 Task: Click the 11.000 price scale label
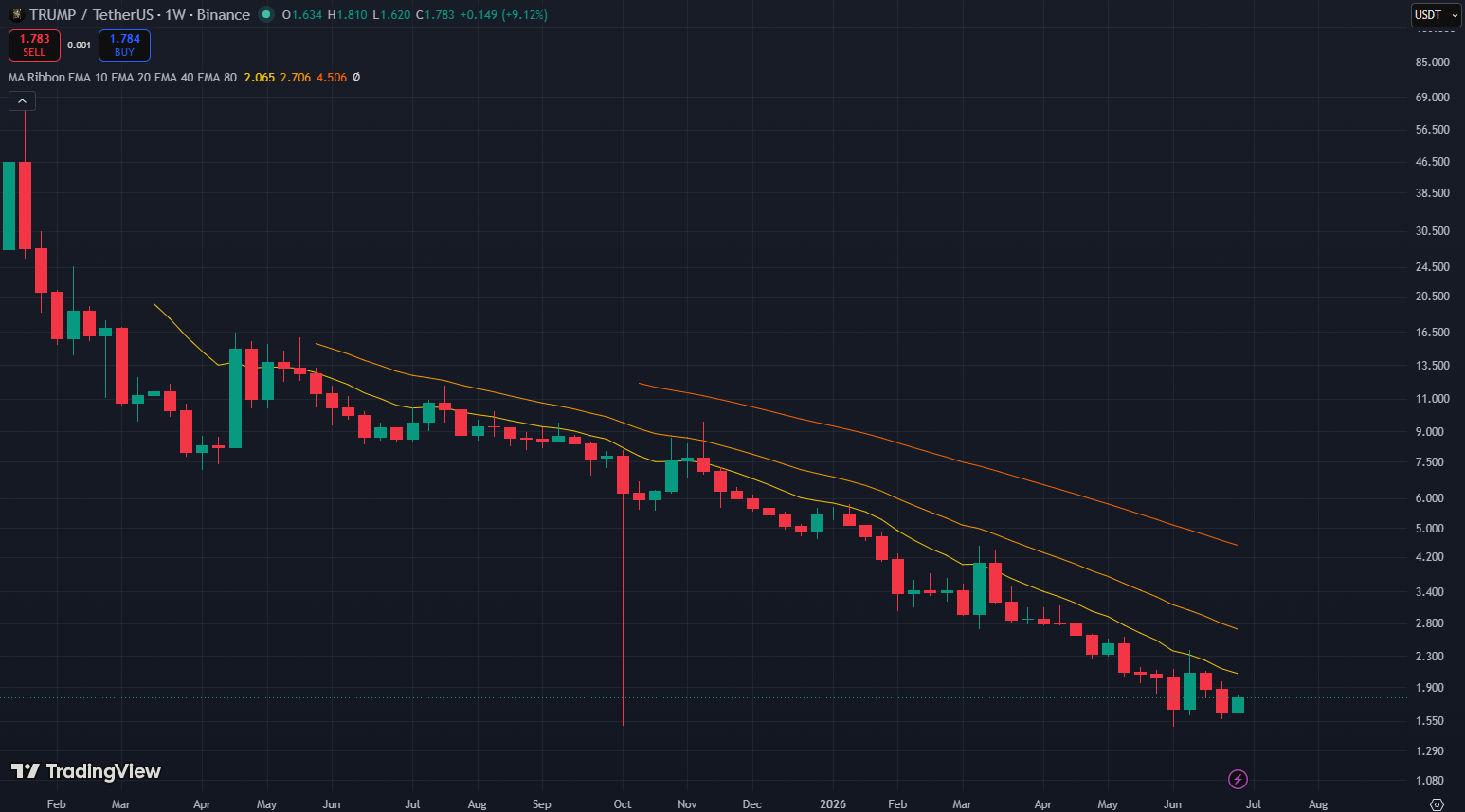coord(1433,399)
